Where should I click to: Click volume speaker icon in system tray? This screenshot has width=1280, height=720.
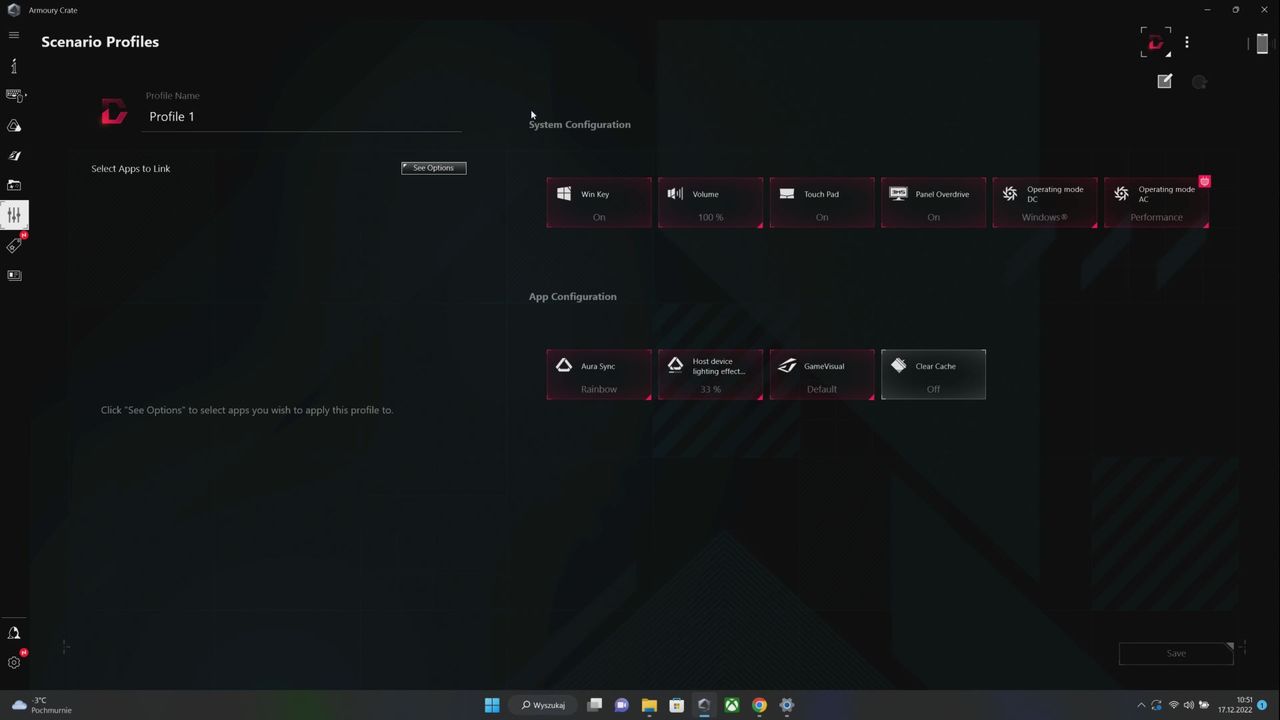click(x=1189, y=705)
